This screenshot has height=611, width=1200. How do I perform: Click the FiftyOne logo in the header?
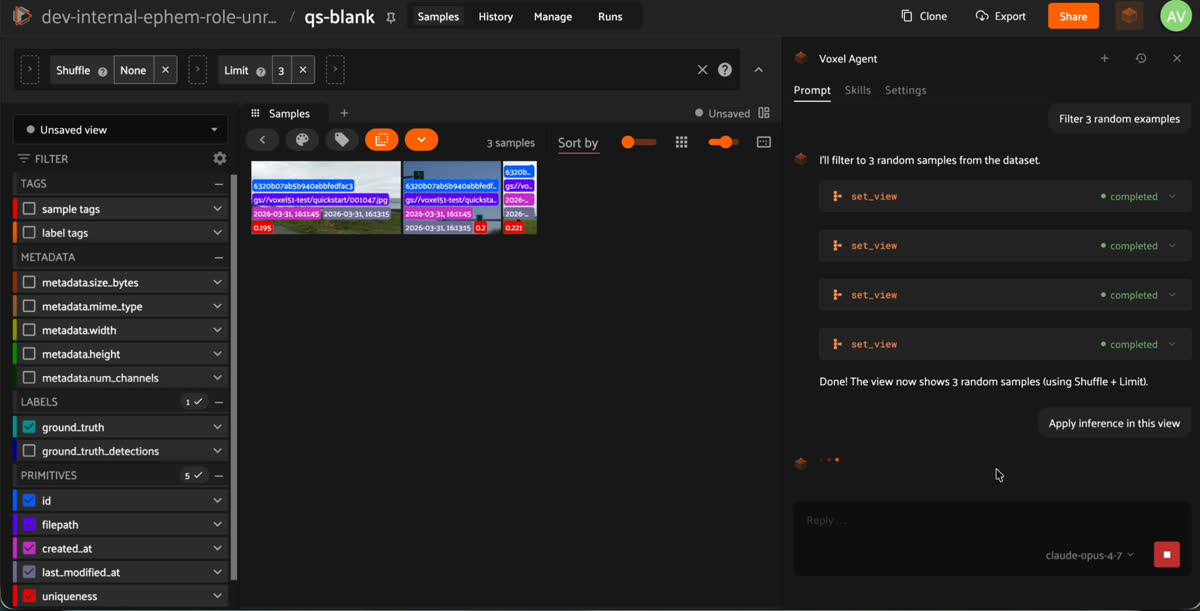pos(21,16)
